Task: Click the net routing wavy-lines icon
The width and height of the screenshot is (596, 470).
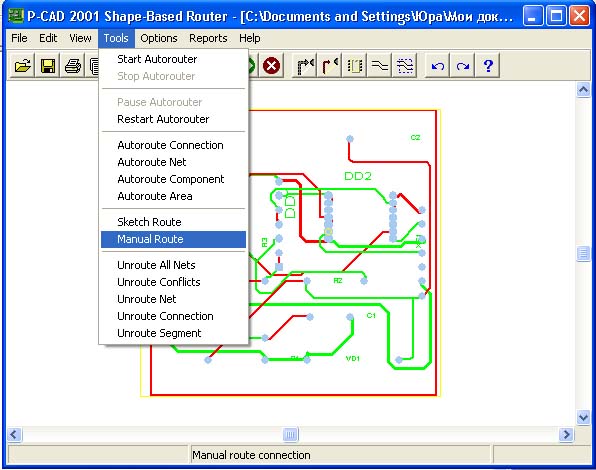Action: (379, 66)
